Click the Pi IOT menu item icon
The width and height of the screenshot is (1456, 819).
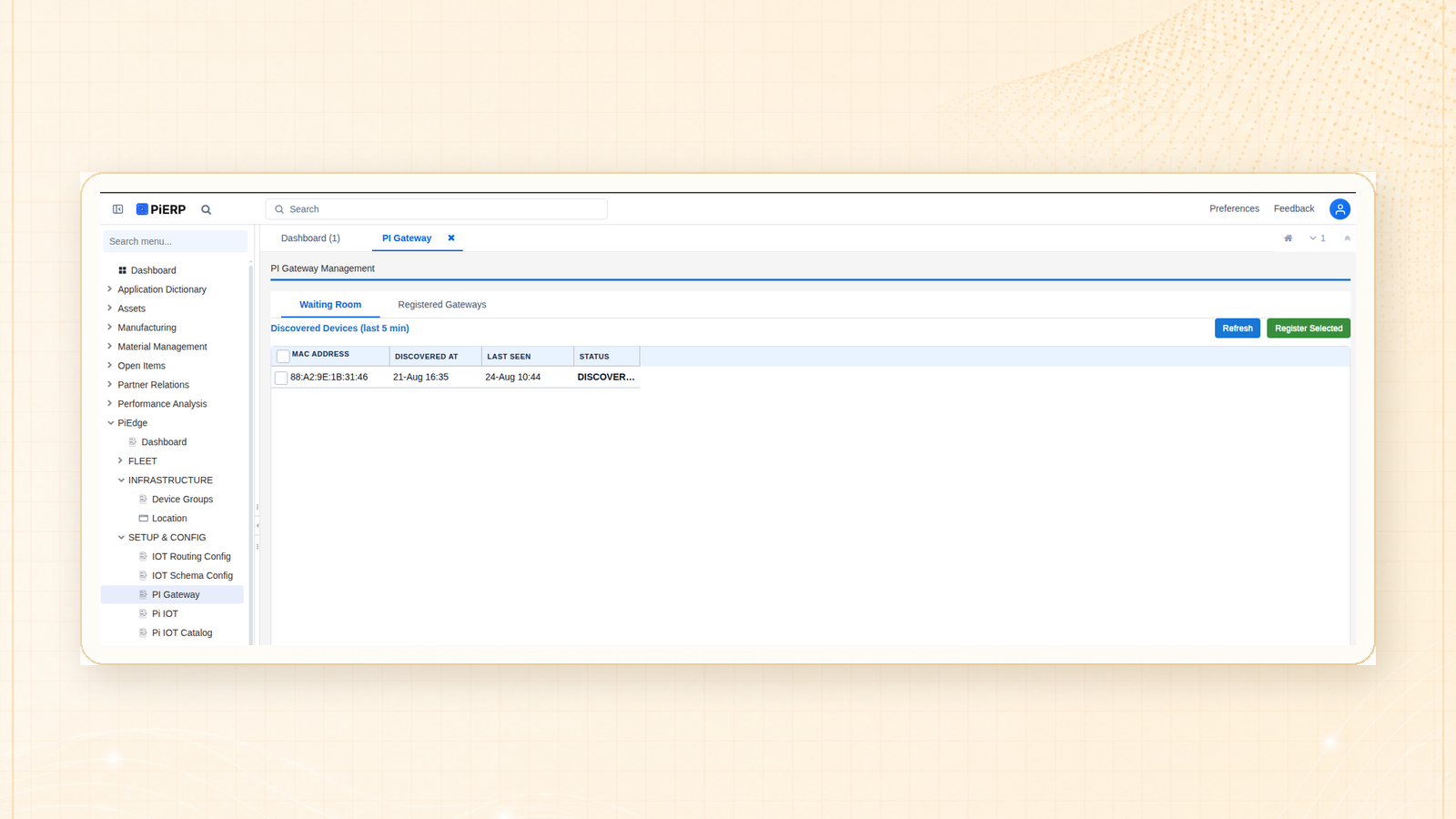(143, 614)
